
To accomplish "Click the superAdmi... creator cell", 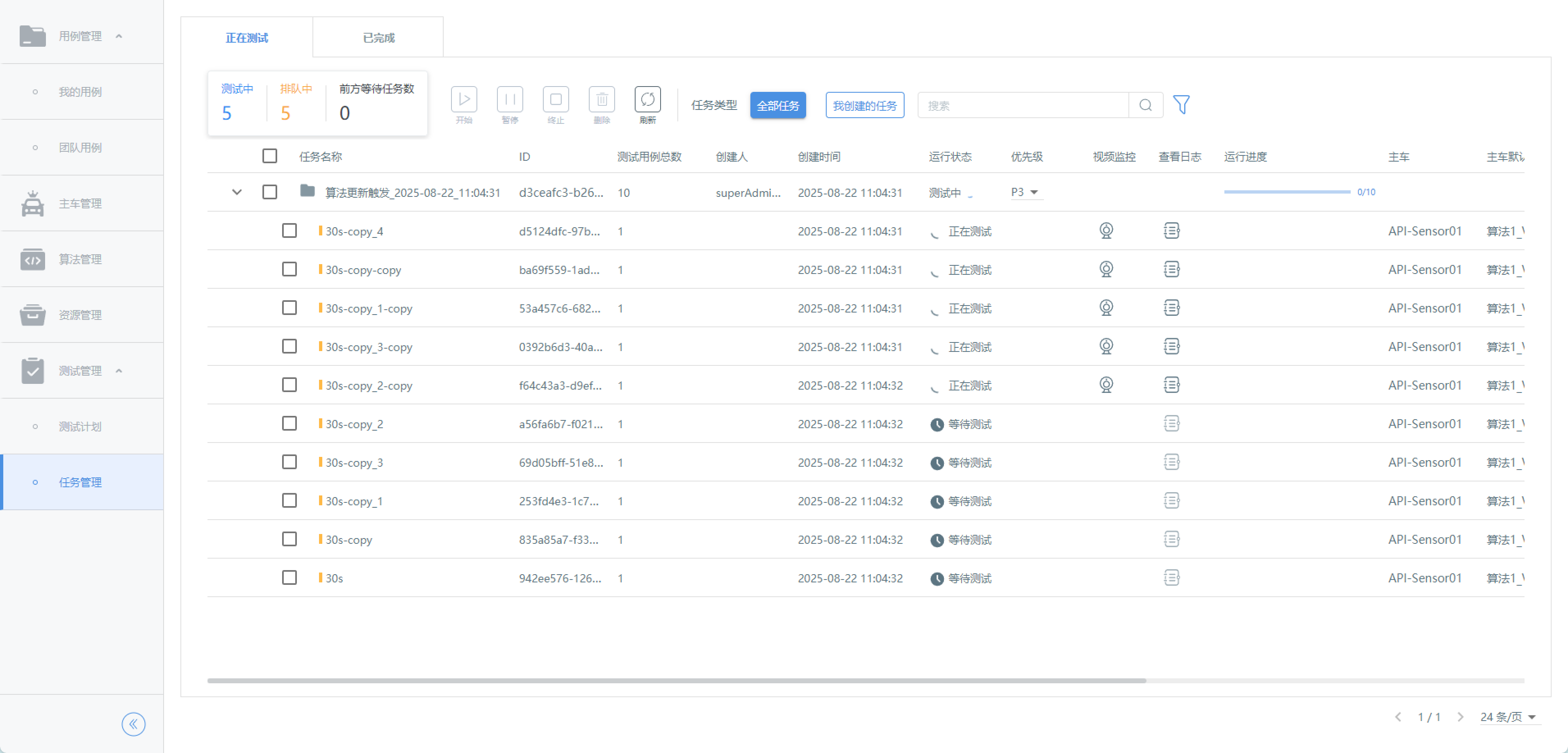I will click(x=748, y=193).
